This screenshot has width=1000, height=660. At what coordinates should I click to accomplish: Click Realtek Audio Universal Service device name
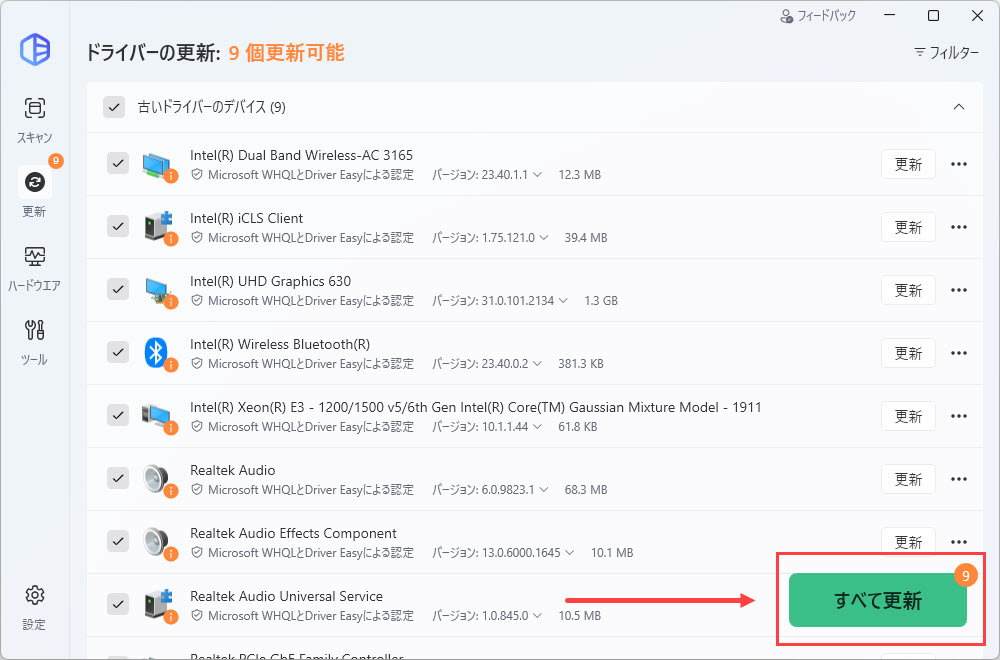coord(286,596)
